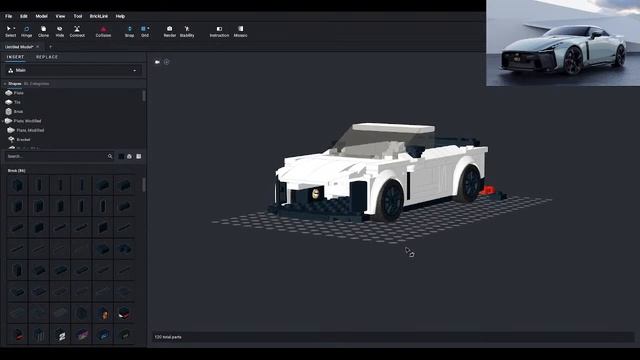Open the File menu
Viewport: 640px width, 360px height.
click(9, 16)
